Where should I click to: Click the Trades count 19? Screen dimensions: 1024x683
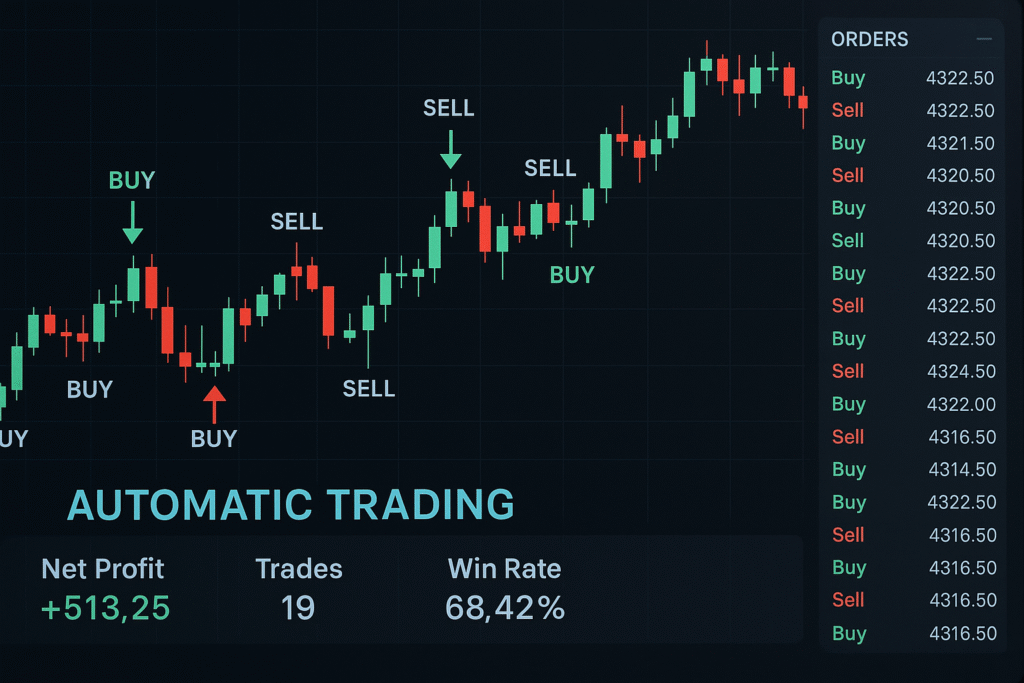[298, 607]
